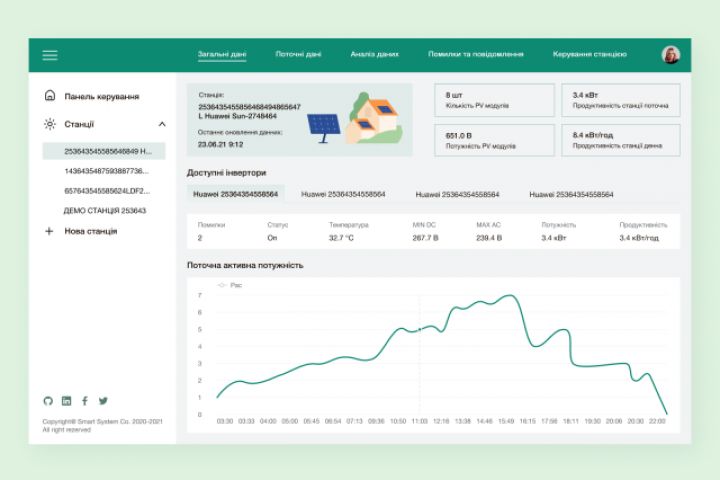The height and width of the screenshot is (480, 720).
Task: Click the plus icon for Нова станція
Action: click(x=49, y=231)
